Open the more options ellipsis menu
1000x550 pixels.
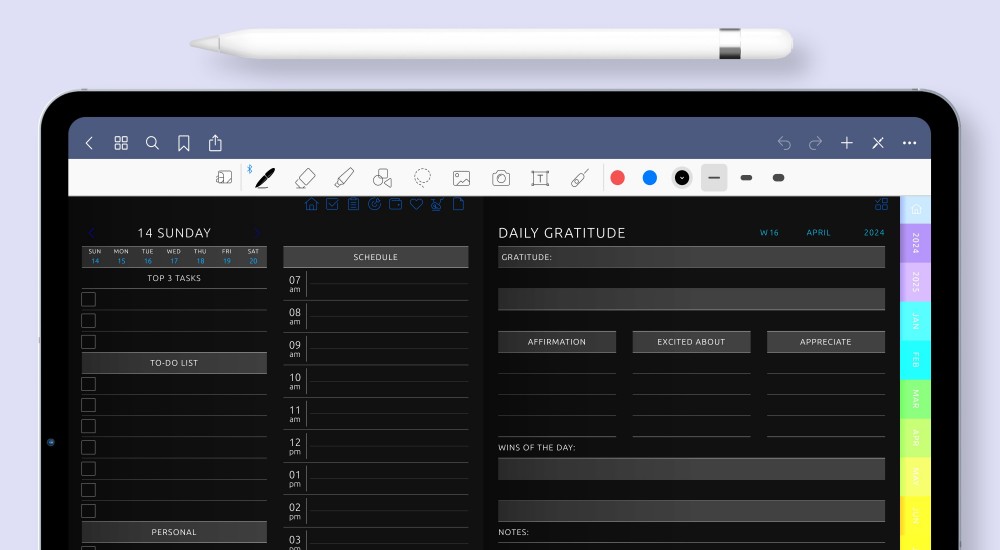[x=909, y=143]
